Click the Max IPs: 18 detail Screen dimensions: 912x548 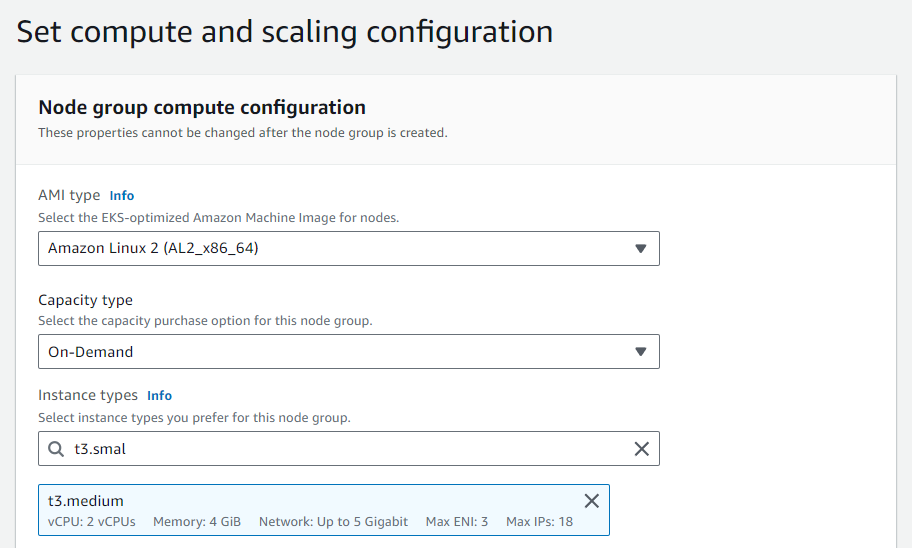(539, 522)
